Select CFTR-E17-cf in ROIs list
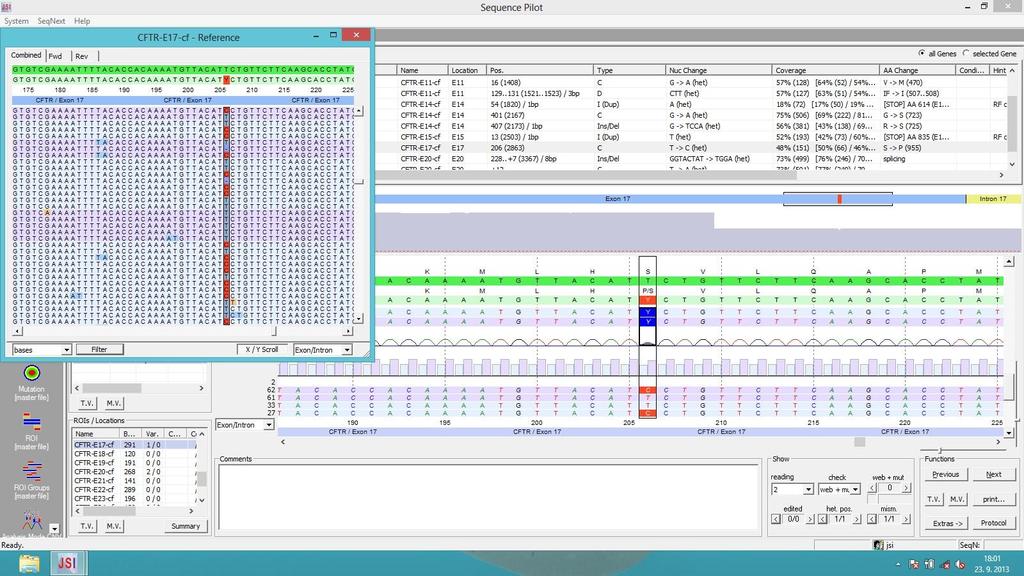 click(x=134, y=445)
